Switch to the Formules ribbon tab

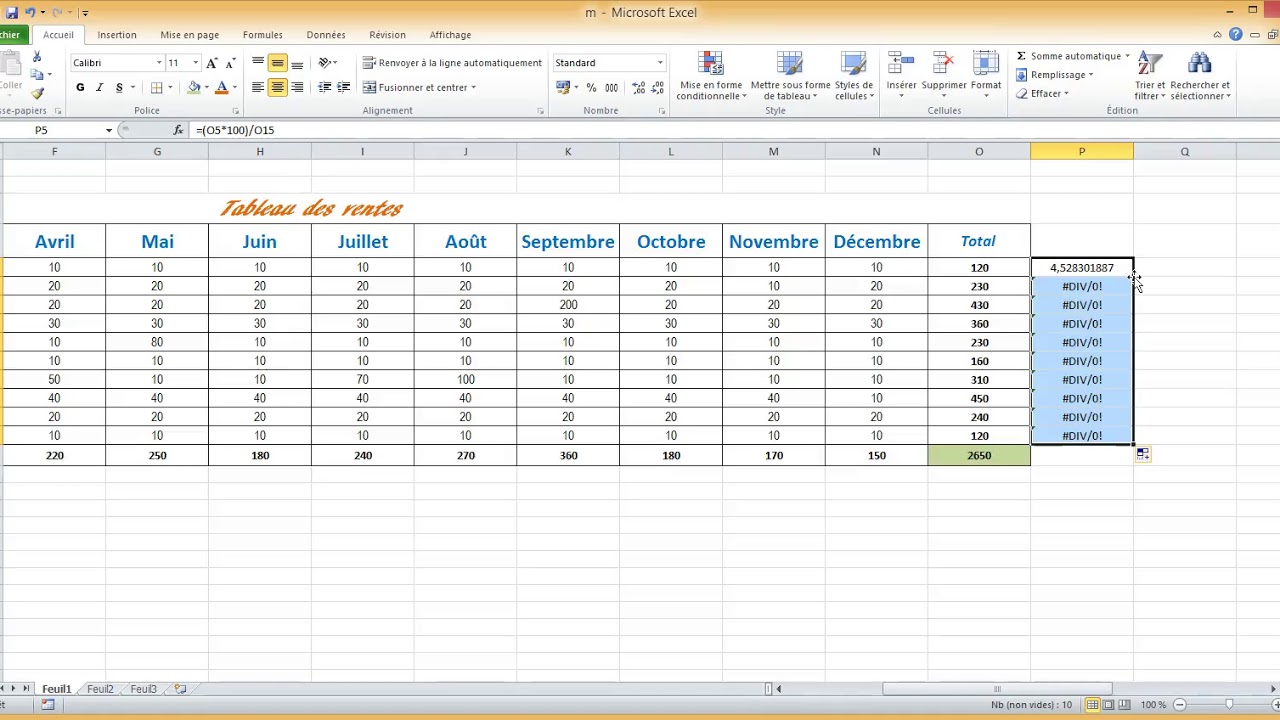(x=262, y=35)
